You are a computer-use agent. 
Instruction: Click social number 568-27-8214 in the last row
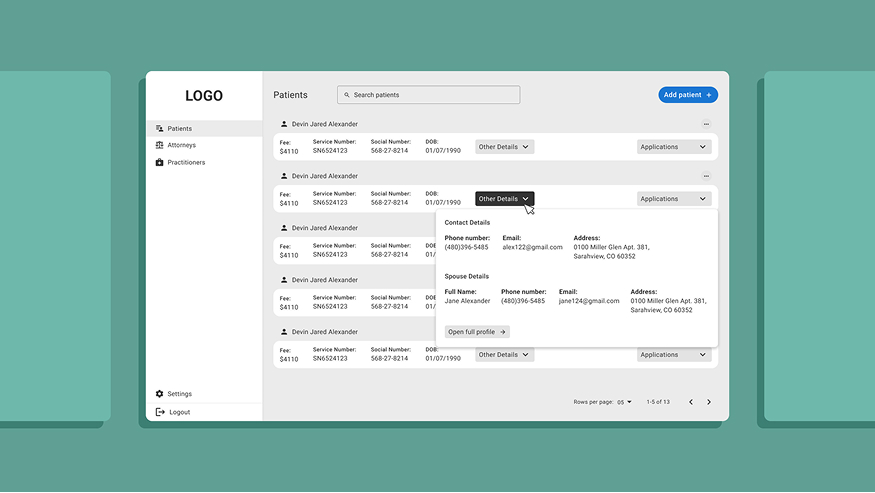[x=389, y=358]
